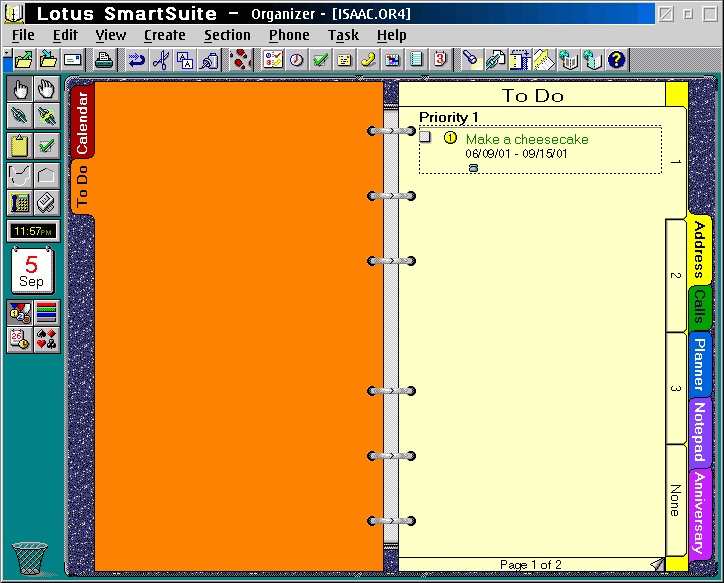Screen dimensions: 724x583
Task: Click the copy icon in toolbar
Action: [185, 60]
